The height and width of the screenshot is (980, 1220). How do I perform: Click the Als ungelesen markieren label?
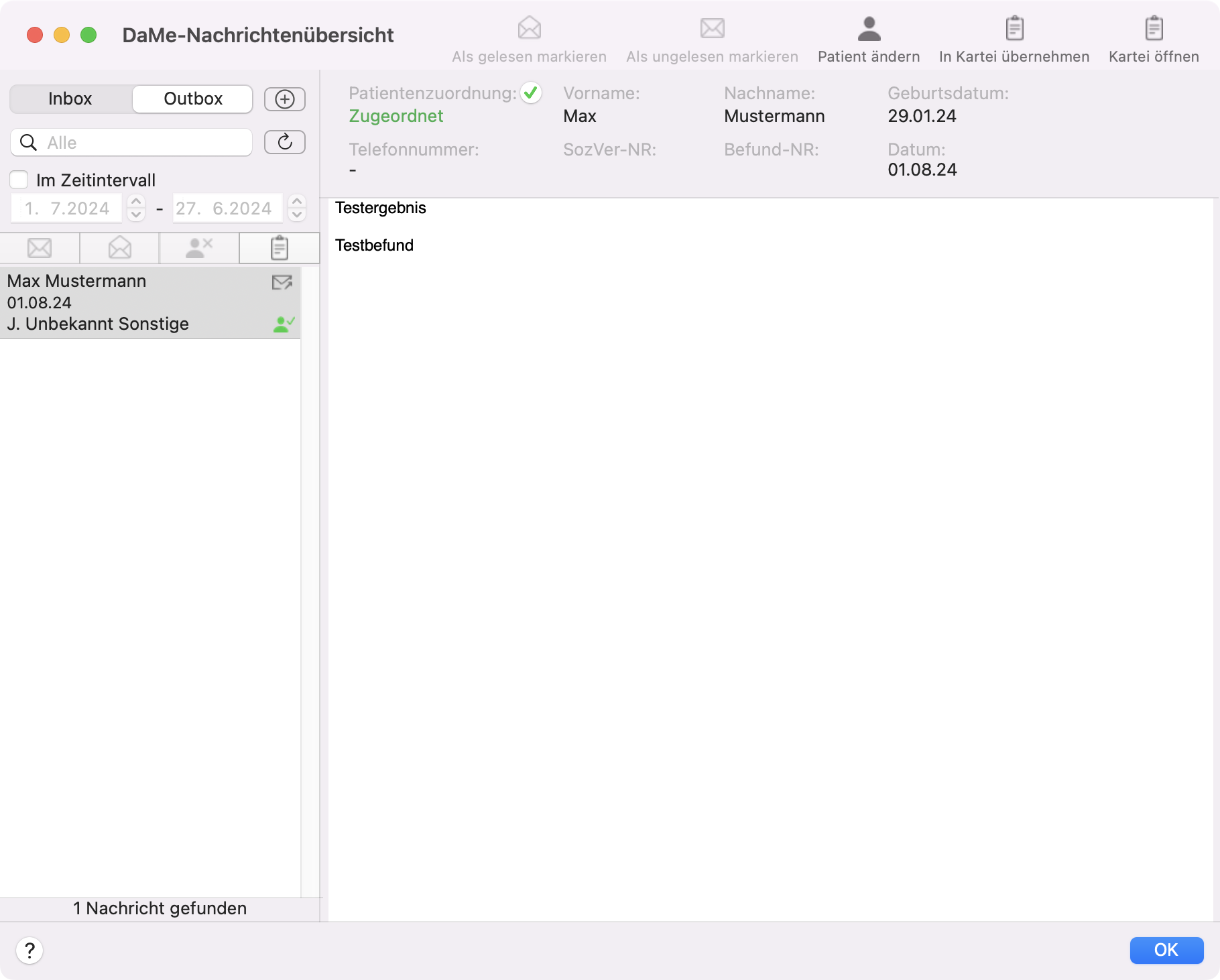coord(713,57)
